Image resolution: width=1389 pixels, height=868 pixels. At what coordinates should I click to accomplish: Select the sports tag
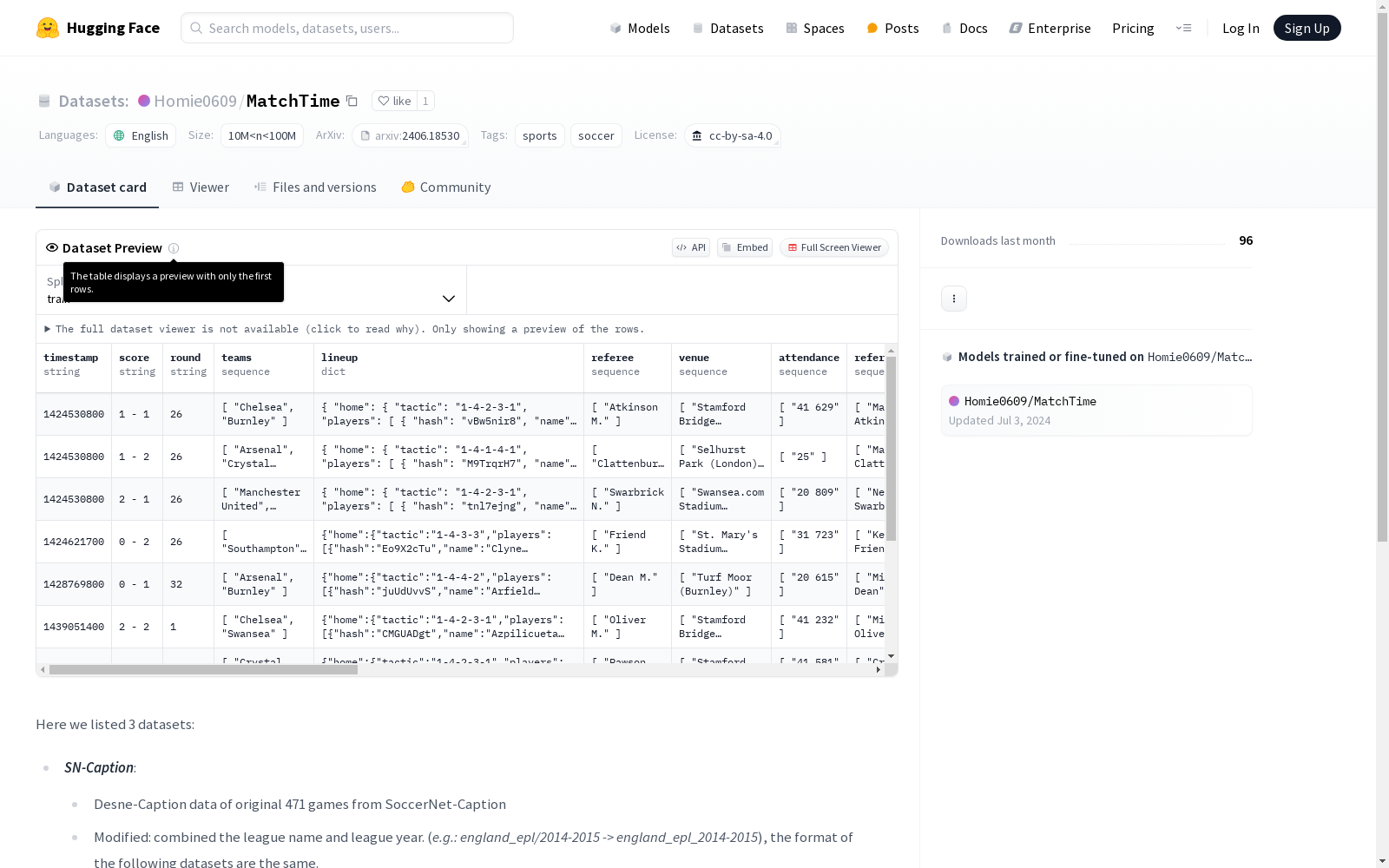[540, 135]
